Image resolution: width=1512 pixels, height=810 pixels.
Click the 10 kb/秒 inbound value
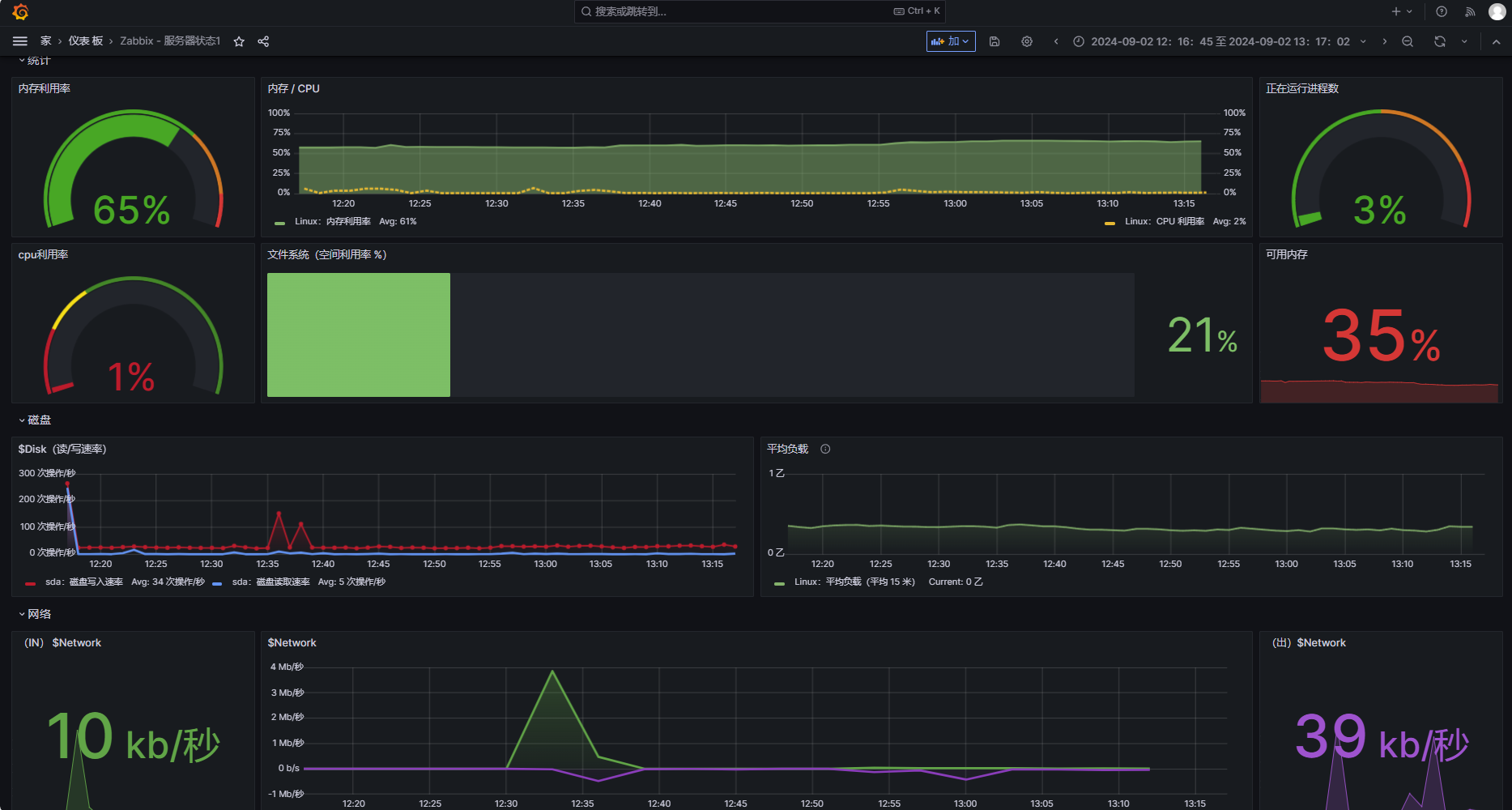click(133, 738)
